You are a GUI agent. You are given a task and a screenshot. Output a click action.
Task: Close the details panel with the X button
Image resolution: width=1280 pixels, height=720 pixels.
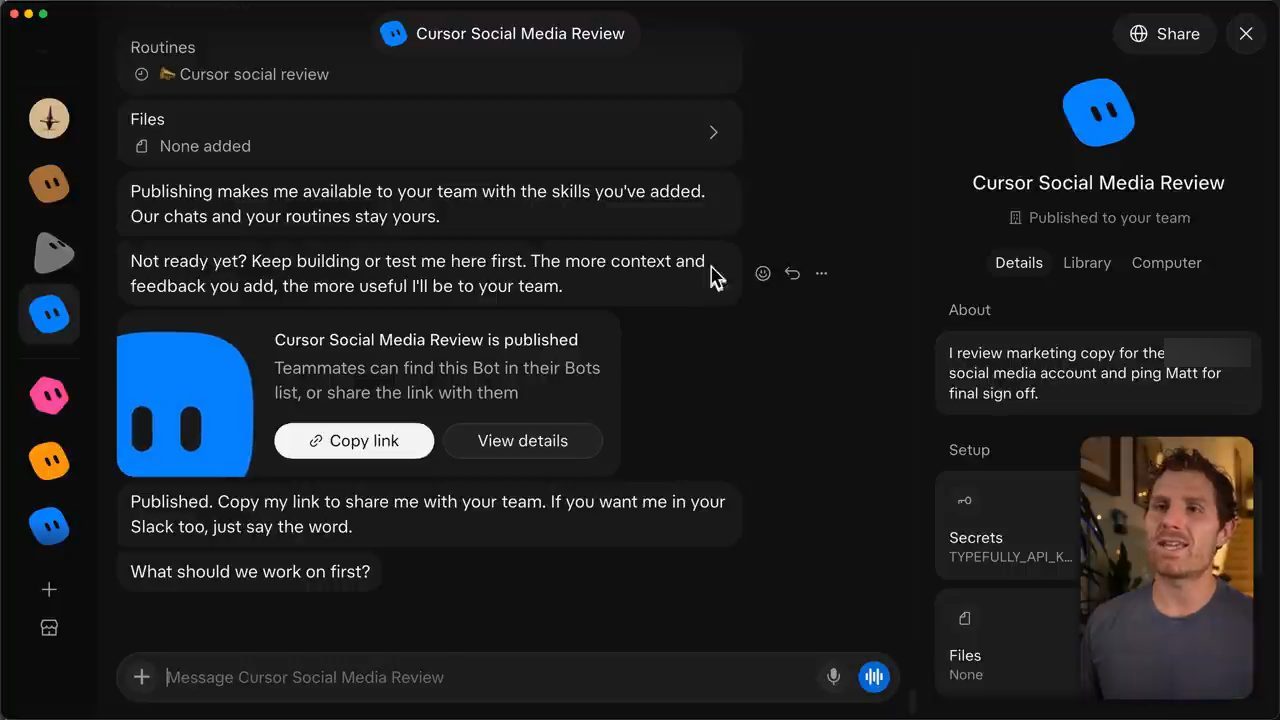point(1246,34)
